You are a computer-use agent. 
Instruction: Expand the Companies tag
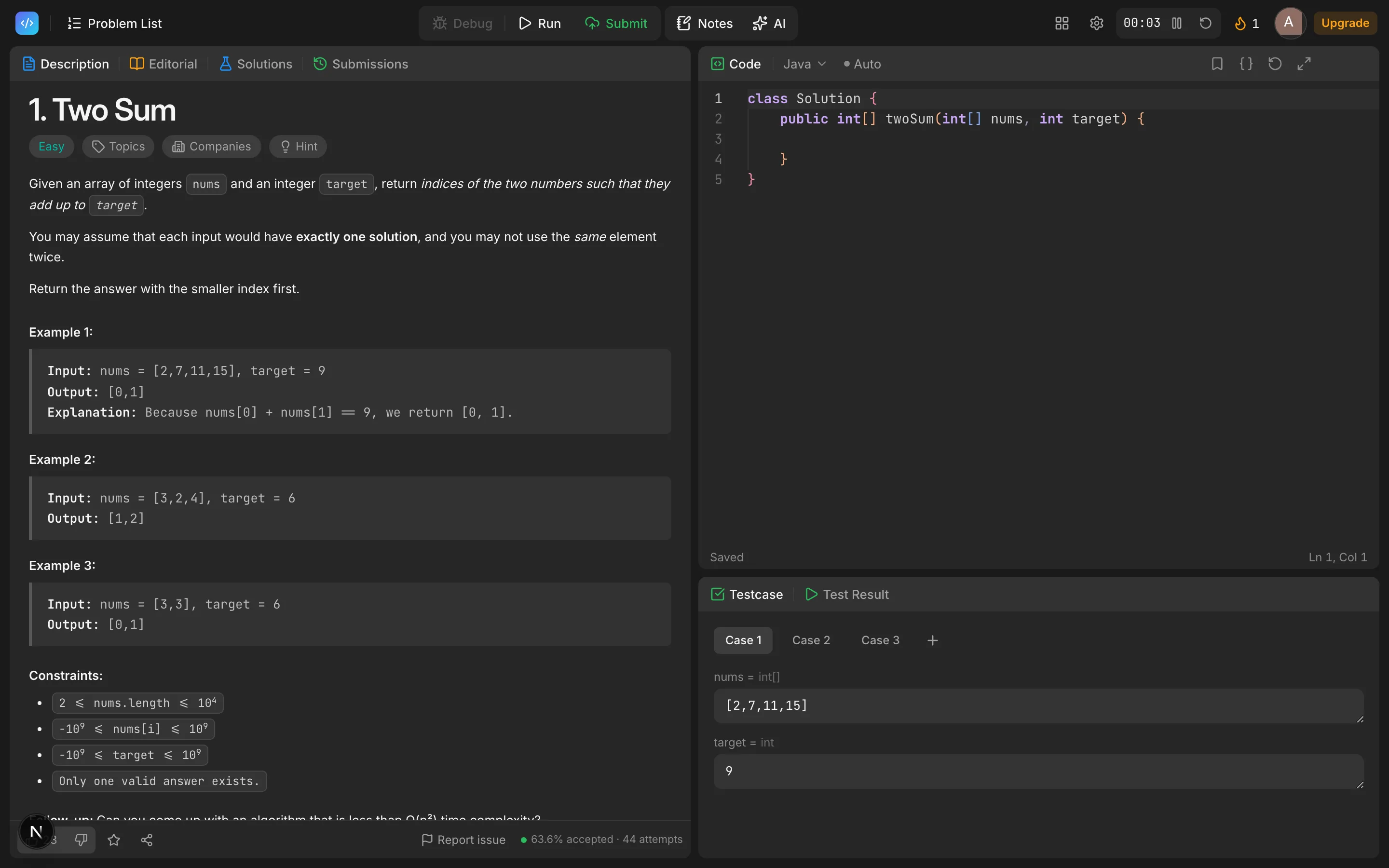211,147
